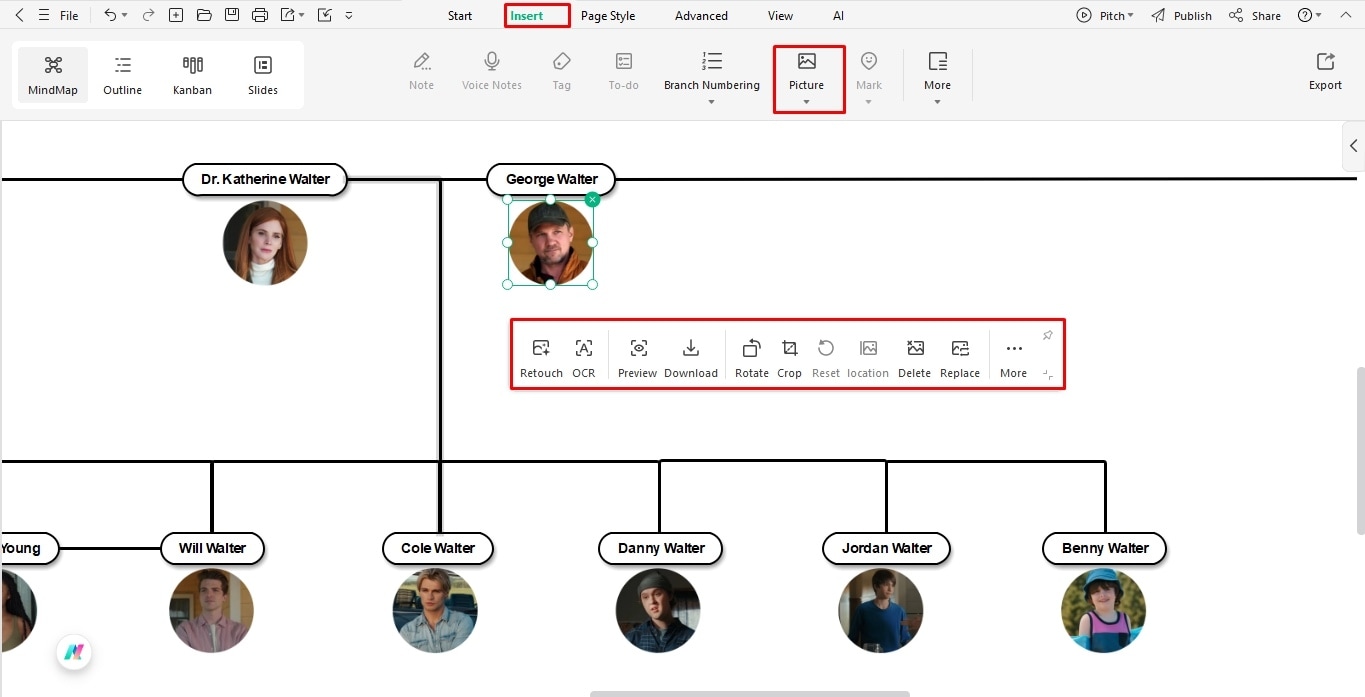Screen dimensions: 1365x697
Task: Download the selected image
Action: click(690, 355)
